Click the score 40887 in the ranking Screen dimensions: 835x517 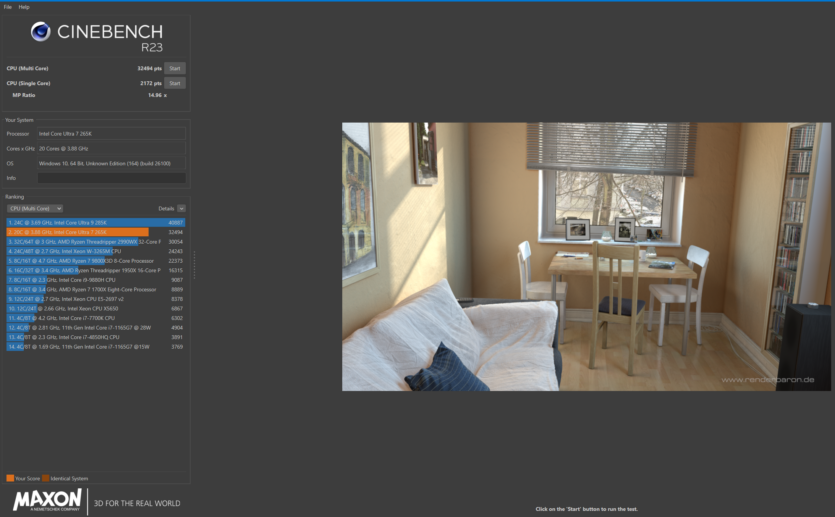(x=175, y=223)
